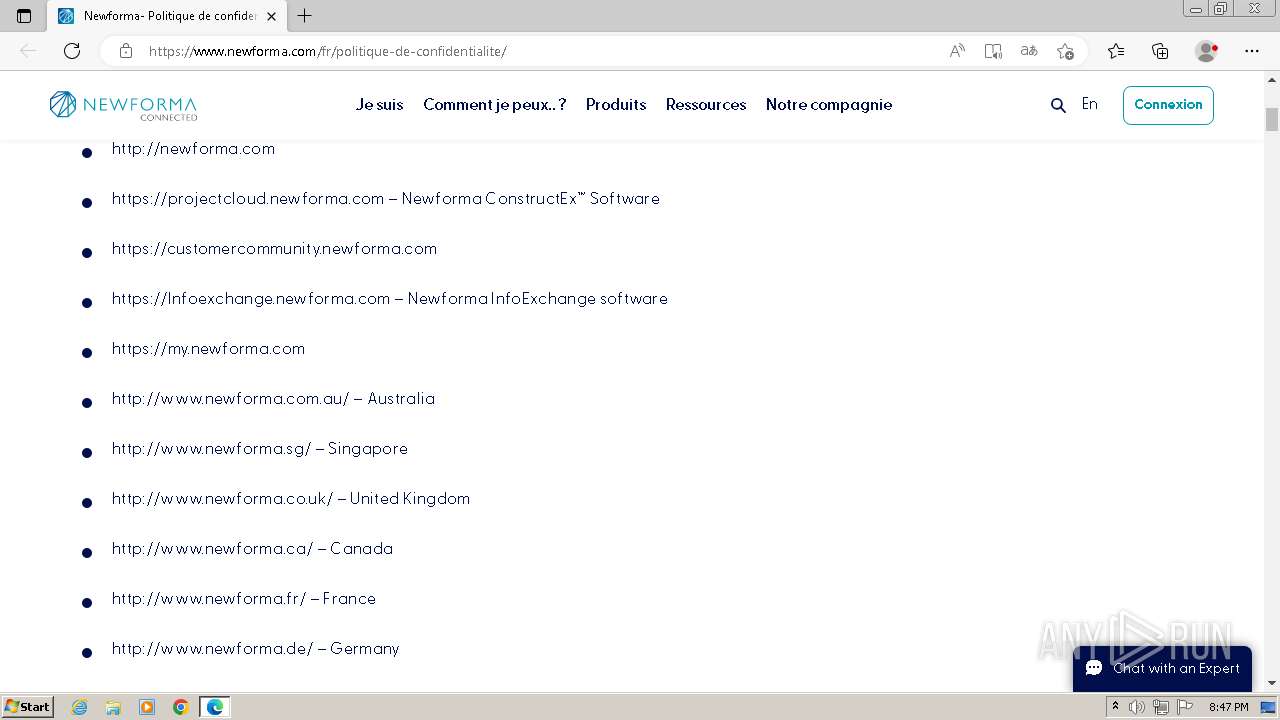Open Internet Explorer from taskbar
The image size is (1280, 720).
click(x=80, y=707)
